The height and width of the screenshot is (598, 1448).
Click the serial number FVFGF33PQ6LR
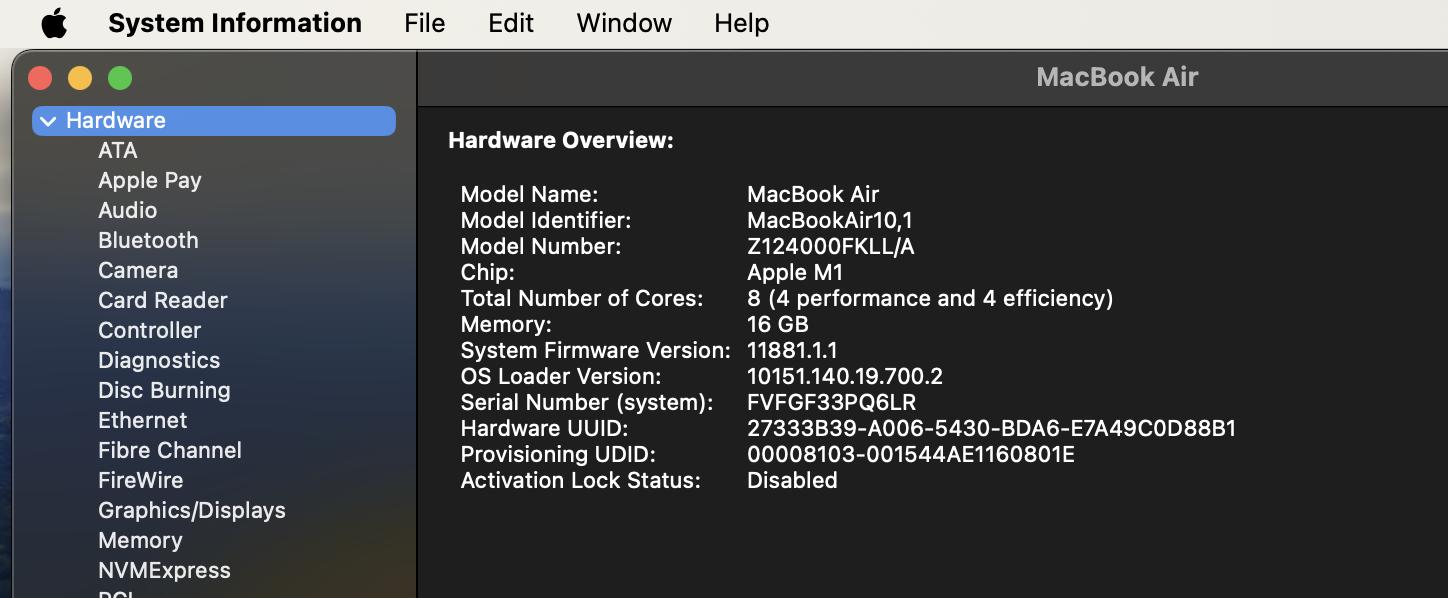coord(831,402)
